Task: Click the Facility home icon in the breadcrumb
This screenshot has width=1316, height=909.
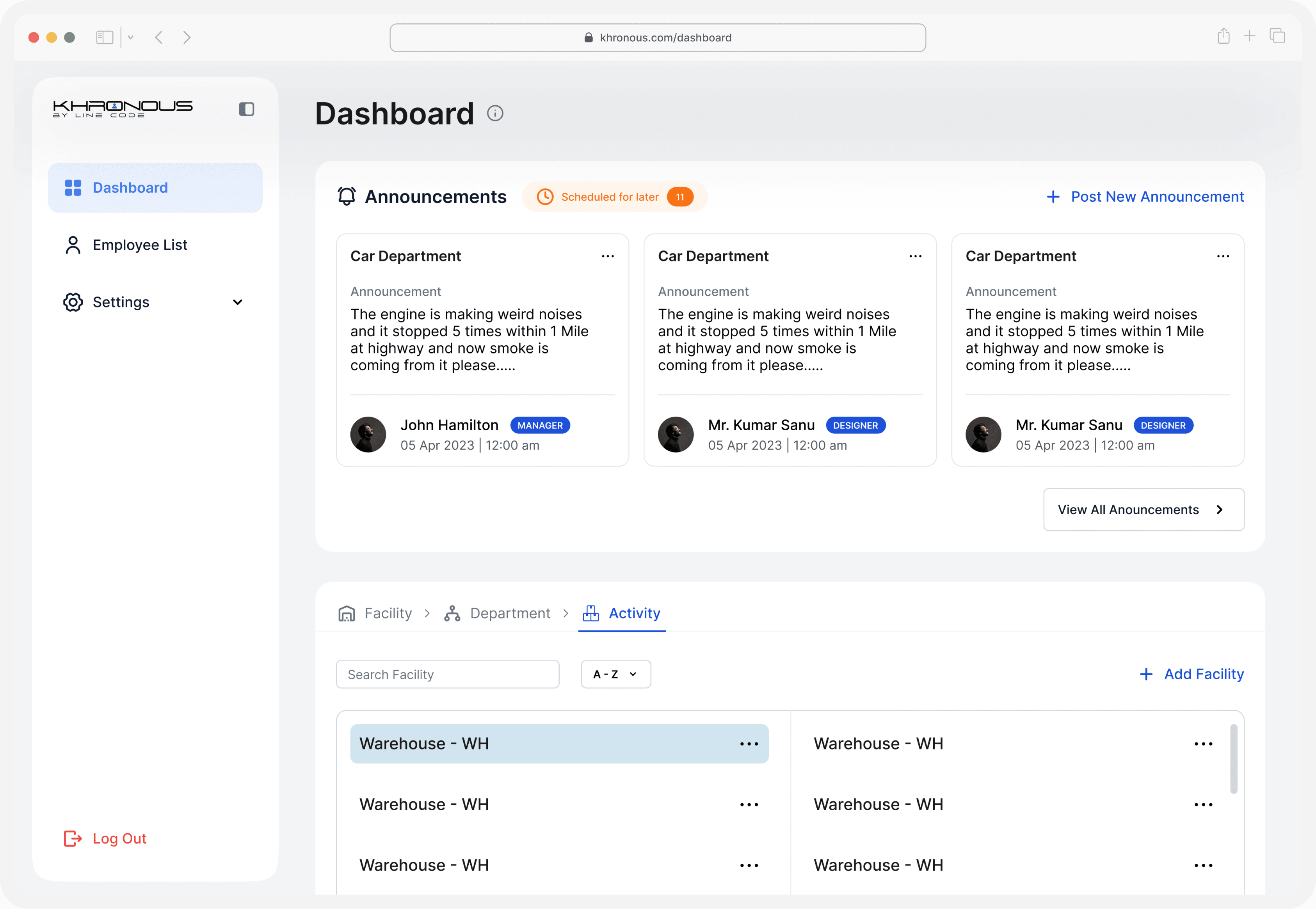Action: [x=347, y=613]
